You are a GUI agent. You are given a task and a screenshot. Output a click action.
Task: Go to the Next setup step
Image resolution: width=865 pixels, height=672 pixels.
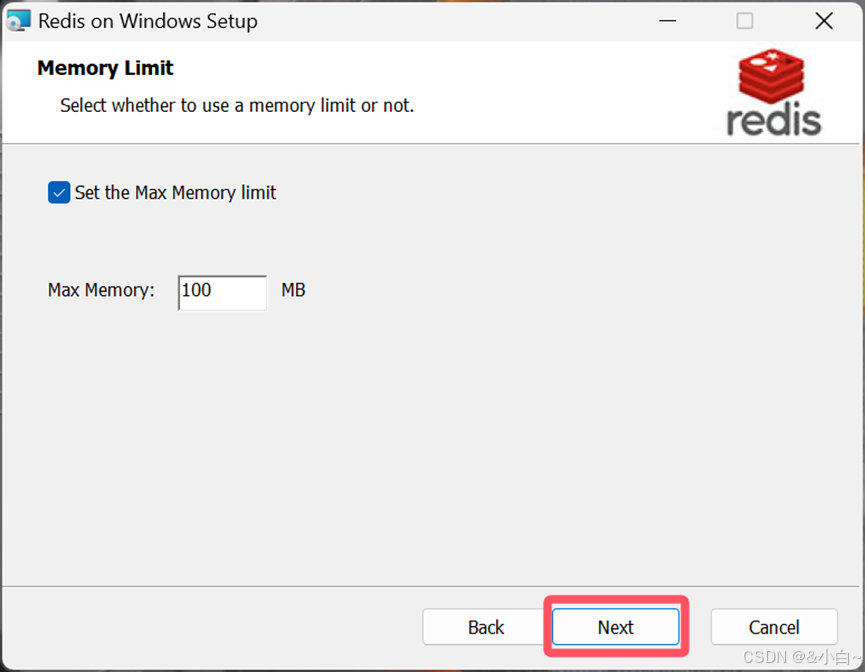616,627
